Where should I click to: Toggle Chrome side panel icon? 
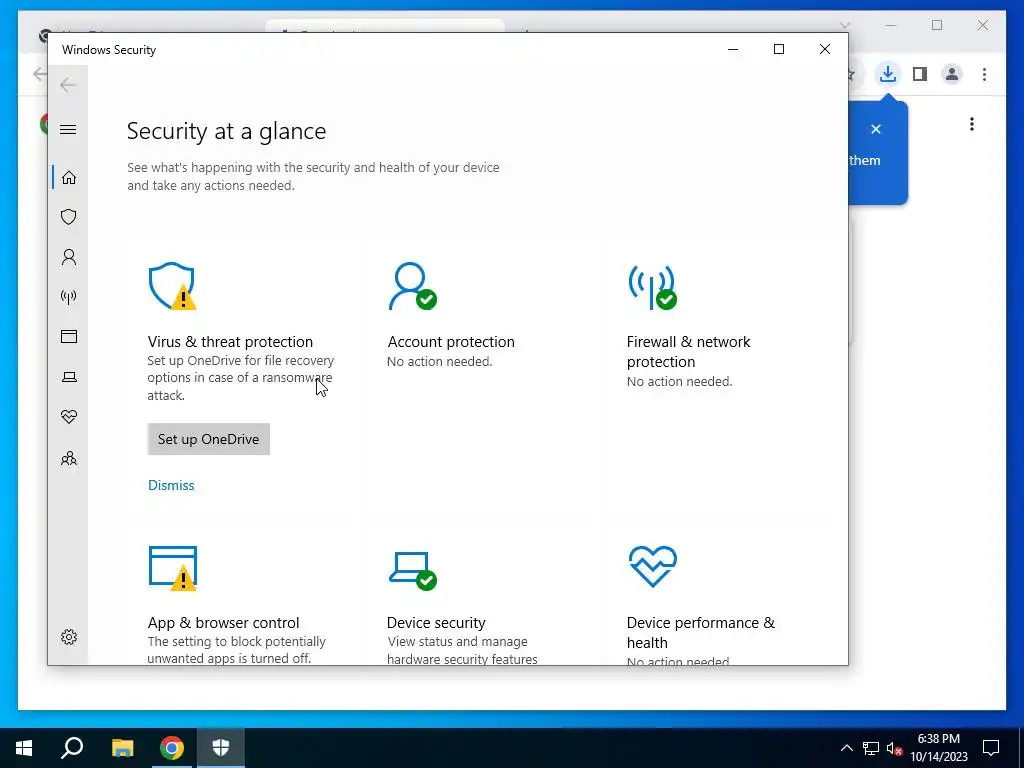[x=920, y=74]
